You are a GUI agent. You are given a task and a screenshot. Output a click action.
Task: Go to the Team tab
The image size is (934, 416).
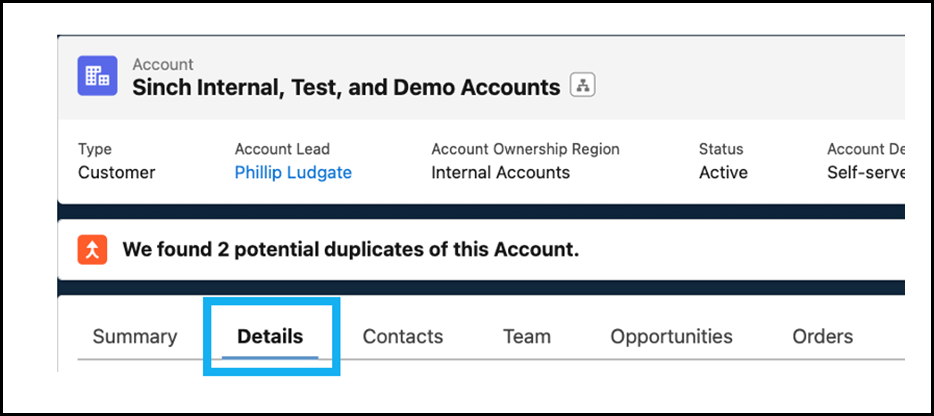(x=527, y=336)
